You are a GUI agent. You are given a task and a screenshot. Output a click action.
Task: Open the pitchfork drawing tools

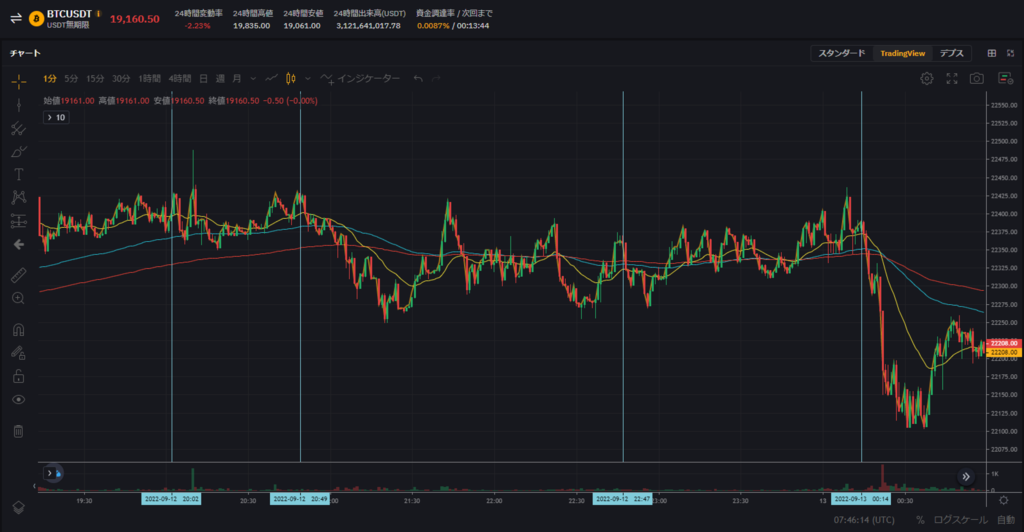tap(19, 129)
